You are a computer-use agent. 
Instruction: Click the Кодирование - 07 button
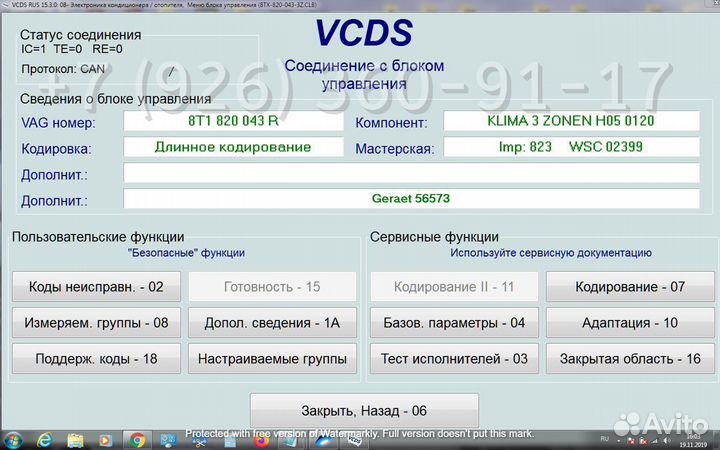click(630, 287)
